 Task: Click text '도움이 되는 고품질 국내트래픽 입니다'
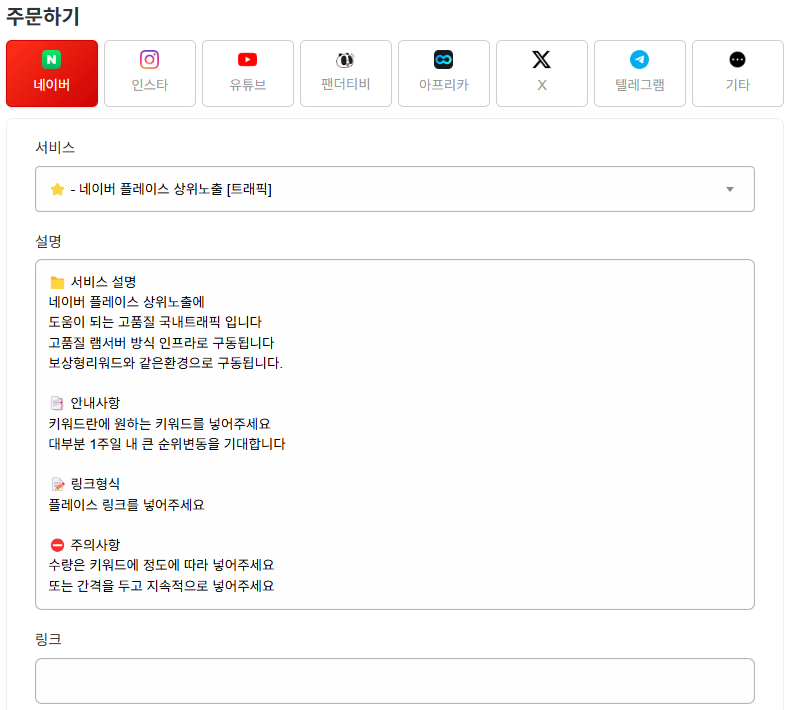pyautogui.click(x=155, y=322)
